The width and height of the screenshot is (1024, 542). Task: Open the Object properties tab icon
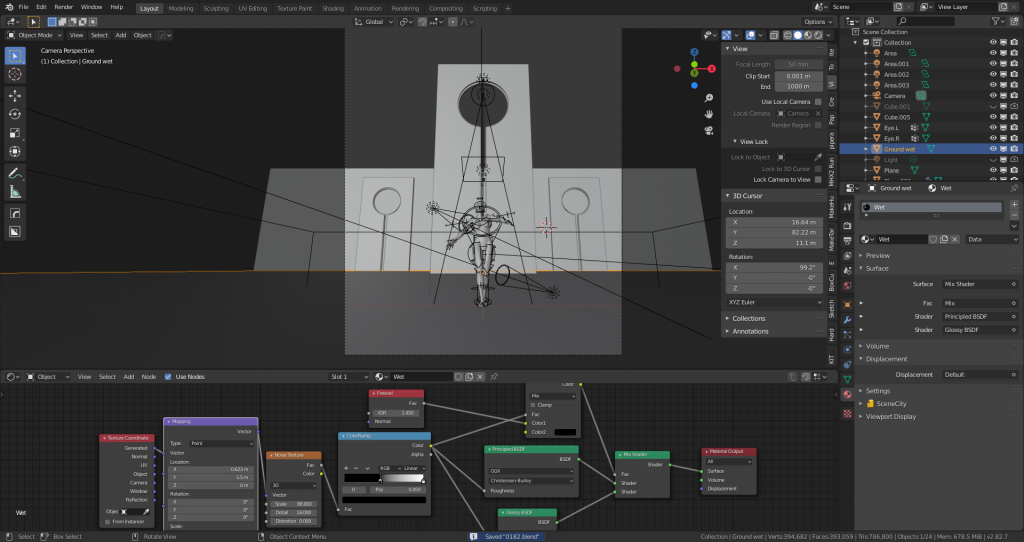[847, 304]
